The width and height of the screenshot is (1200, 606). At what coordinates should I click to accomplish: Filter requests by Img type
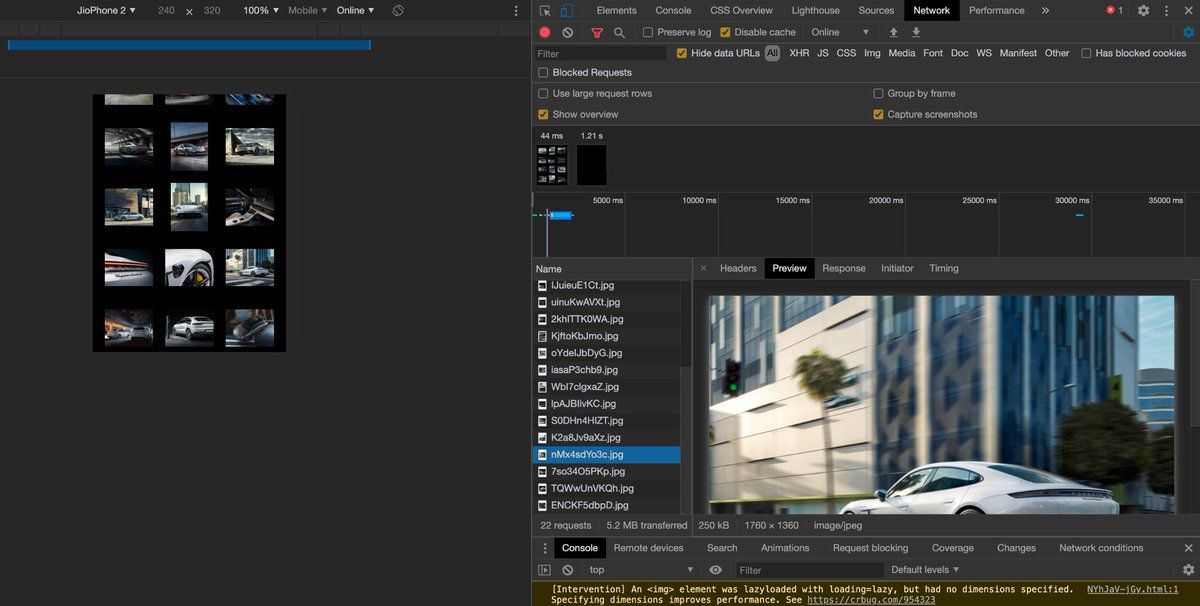(872, 53)
